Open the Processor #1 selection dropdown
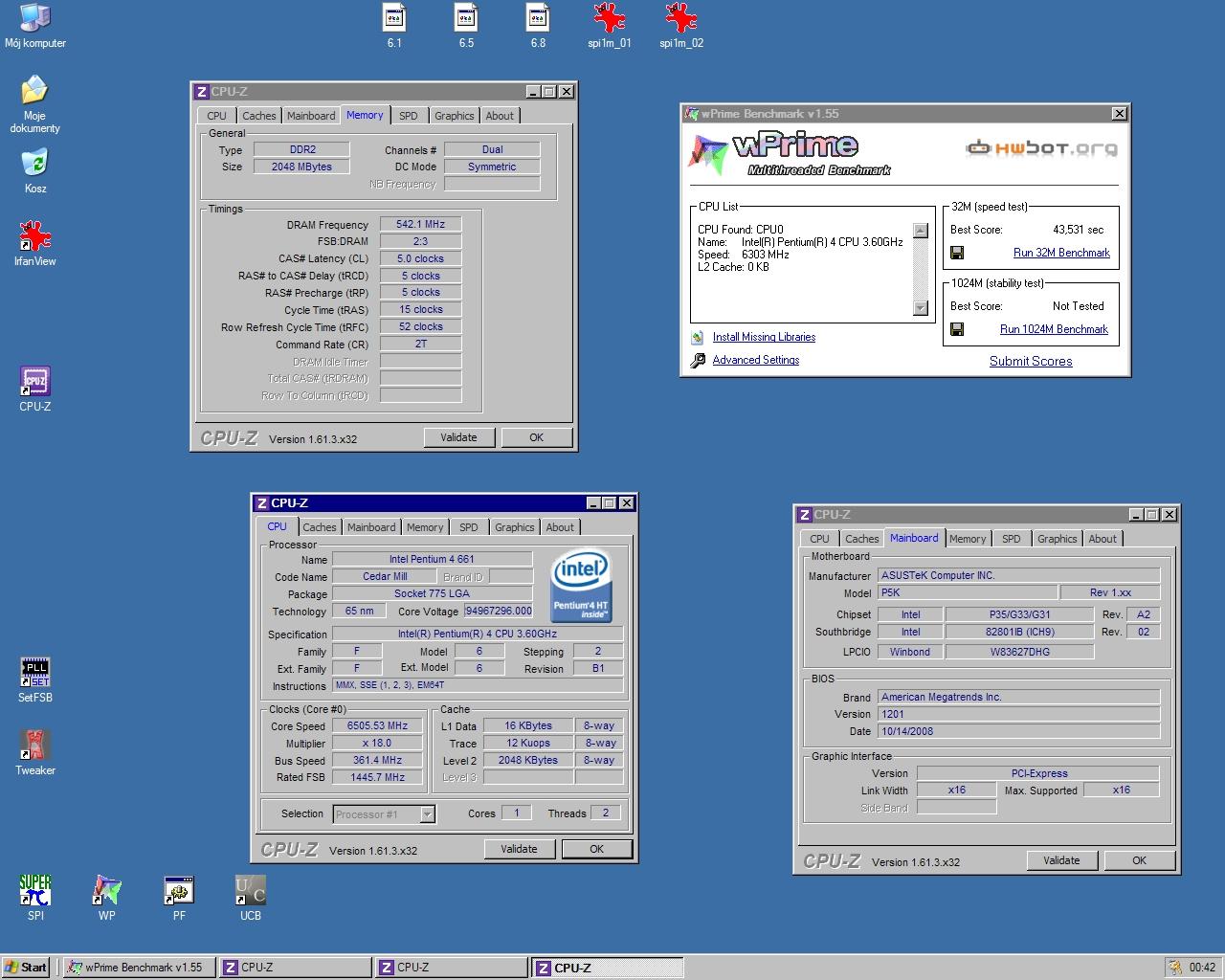Image resolution: width=1225 pixels, height=980 pixels. [428, 814]
